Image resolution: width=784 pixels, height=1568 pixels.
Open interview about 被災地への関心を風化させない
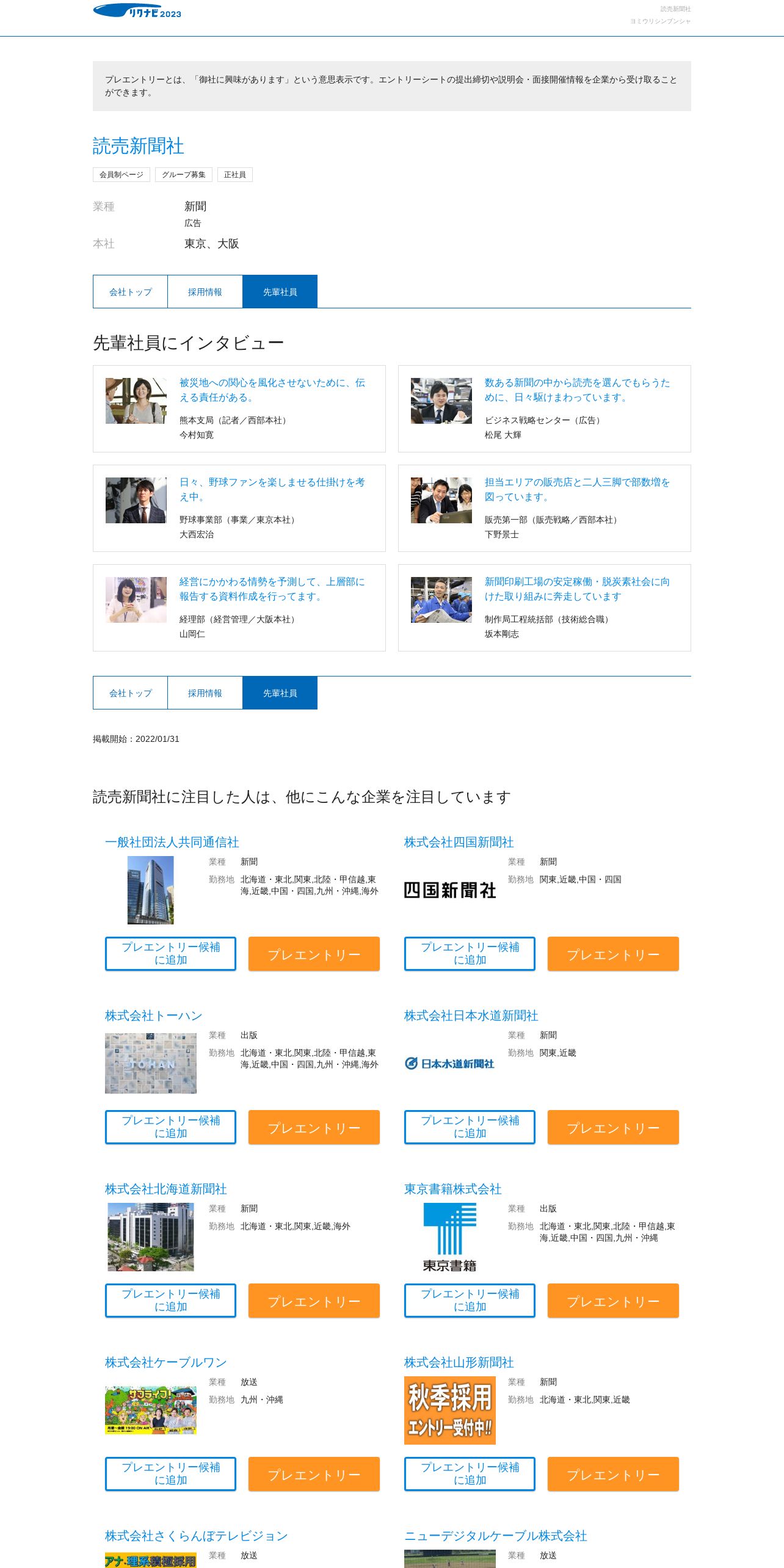point(272,390)
